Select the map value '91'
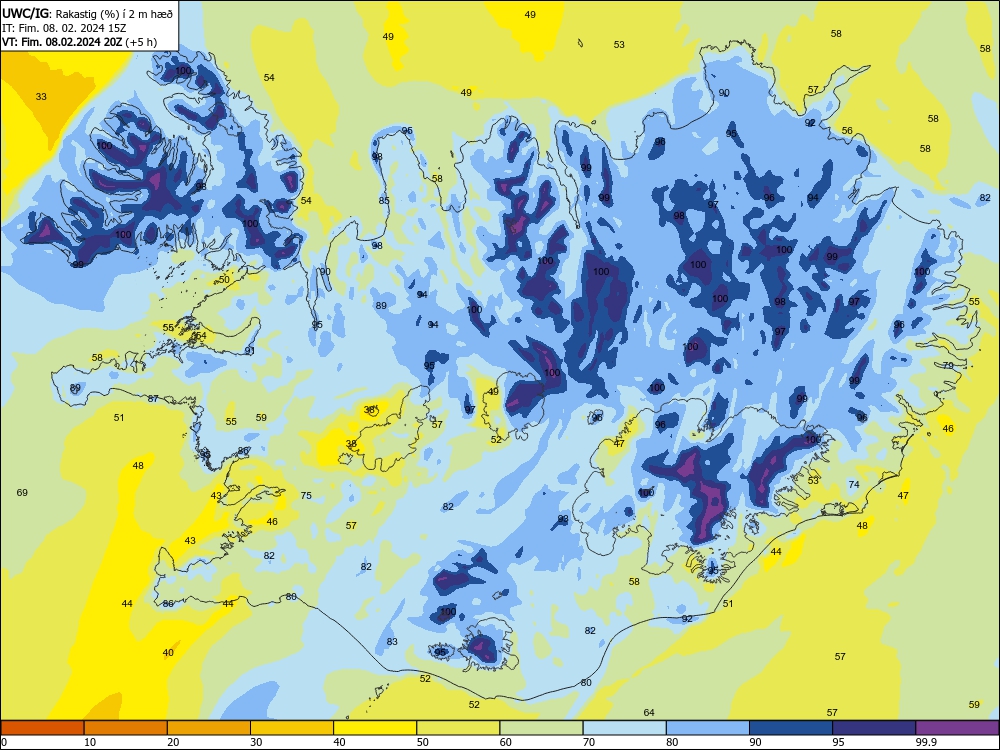The height and width of the screenshot is (750, 1000). click(250, 351)
